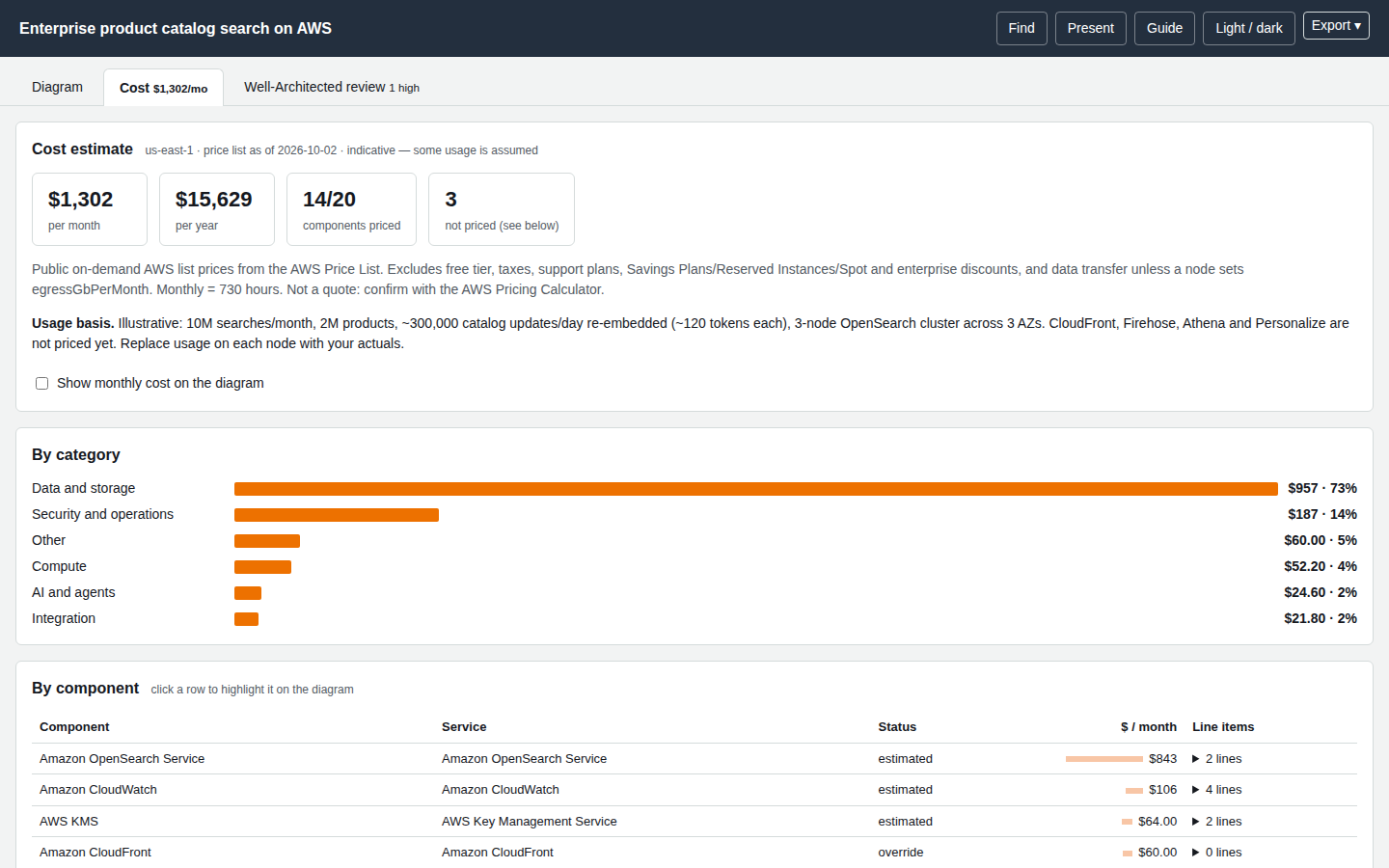Click the $1,302 per month card
Image resolution: width=1389 pixels, height=868 pixels.
tap(90, 209)
